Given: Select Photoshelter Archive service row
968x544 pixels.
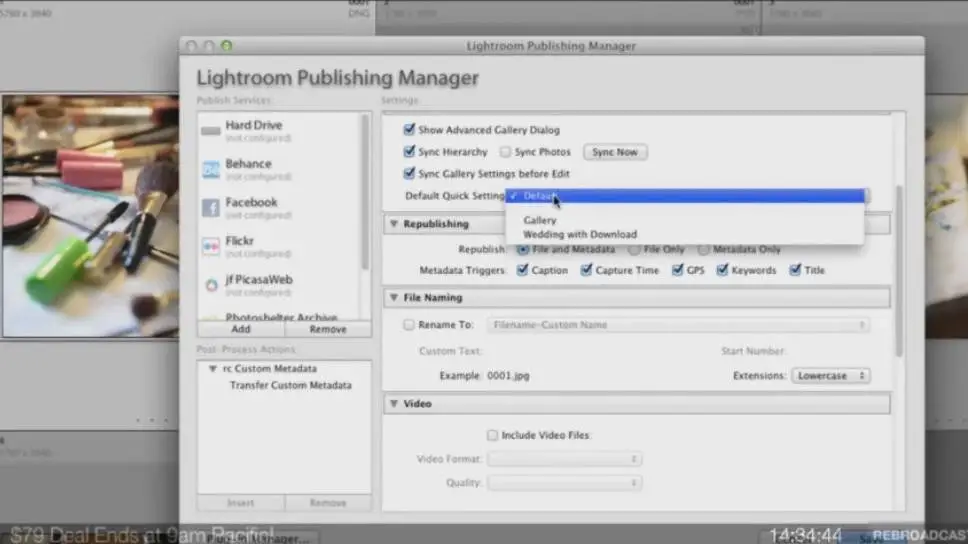Looking at the screenshot, I should [280, 316].
